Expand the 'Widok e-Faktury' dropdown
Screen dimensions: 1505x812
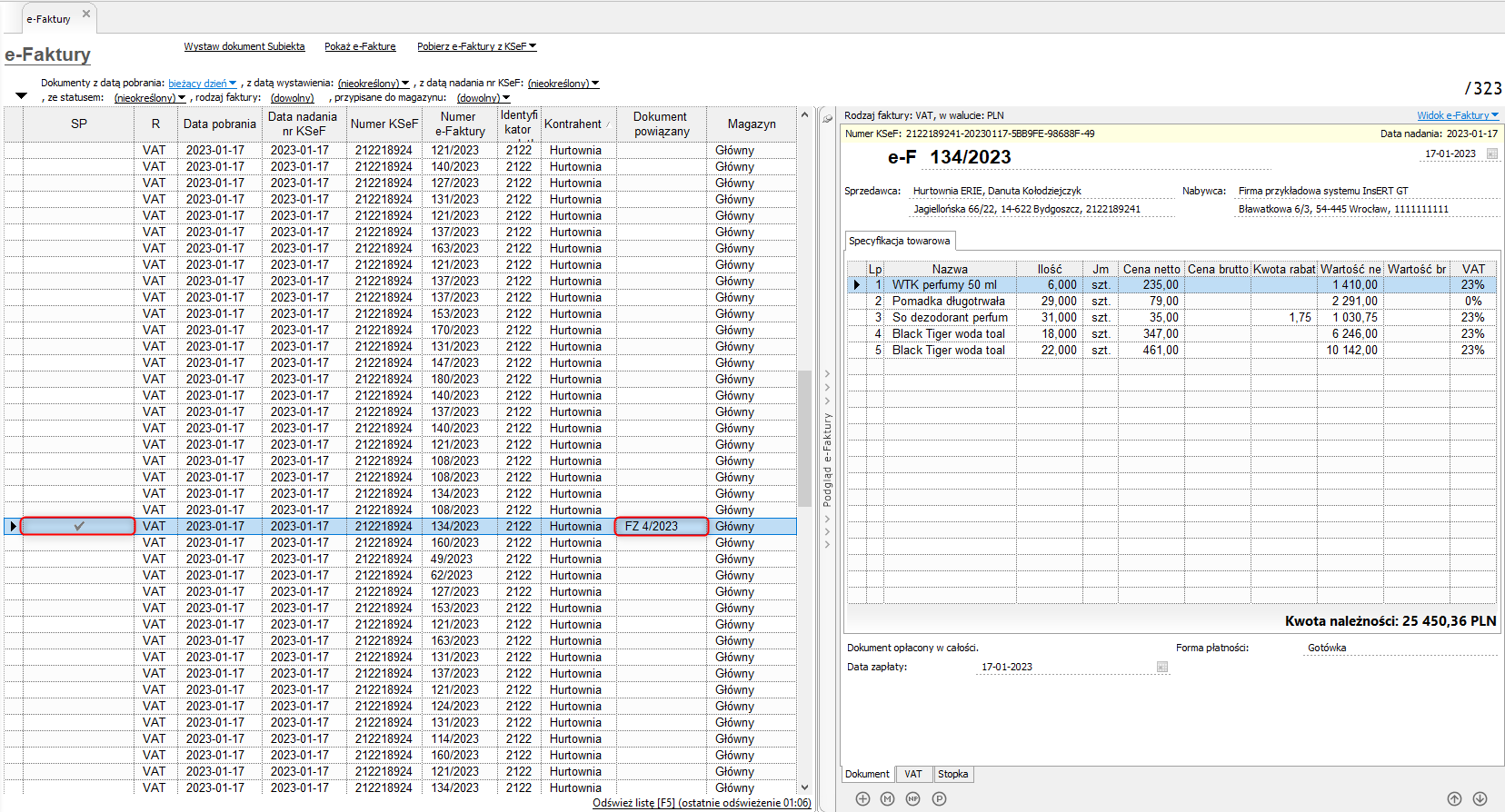(1457, 115)
